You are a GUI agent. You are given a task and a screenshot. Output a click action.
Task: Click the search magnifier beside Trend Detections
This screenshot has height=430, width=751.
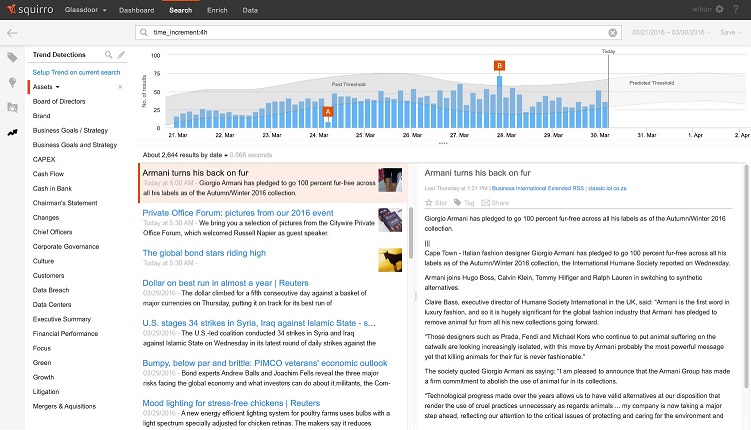coord(109,54)
